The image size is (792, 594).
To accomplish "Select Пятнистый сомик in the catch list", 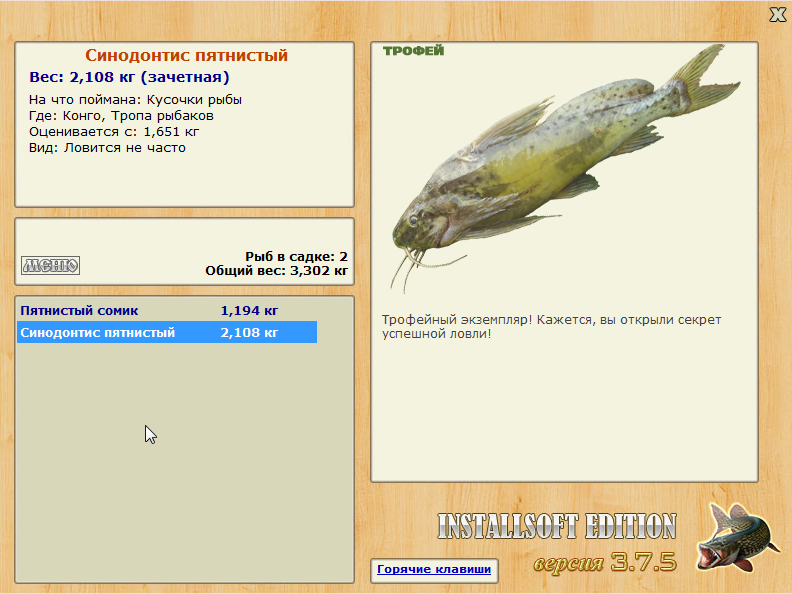I will [x=167, y=310].
